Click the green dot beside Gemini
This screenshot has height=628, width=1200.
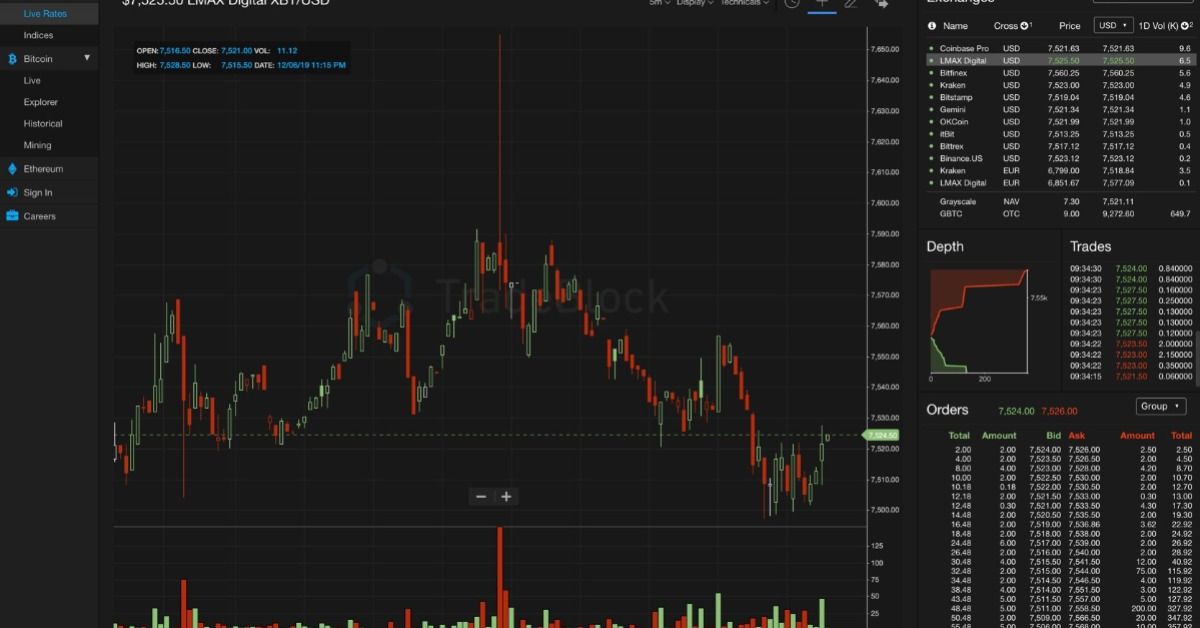click(x=931, y=109)
